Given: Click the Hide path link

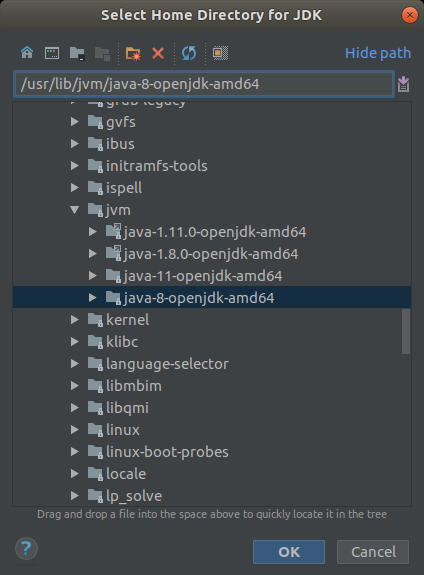Looking at the screenshot, I should 378,53.
